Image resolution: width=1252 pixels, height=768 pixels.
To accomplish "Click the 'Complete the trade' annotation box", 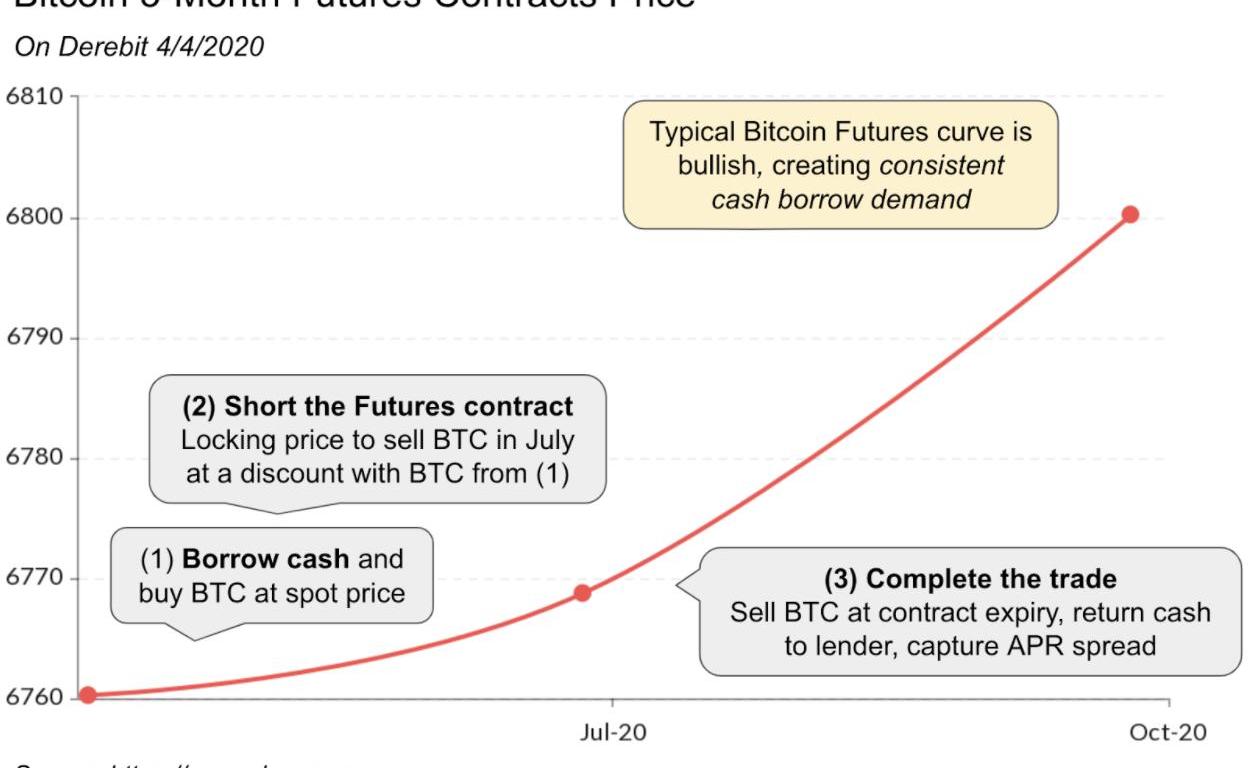I will (x=970, y=612).
